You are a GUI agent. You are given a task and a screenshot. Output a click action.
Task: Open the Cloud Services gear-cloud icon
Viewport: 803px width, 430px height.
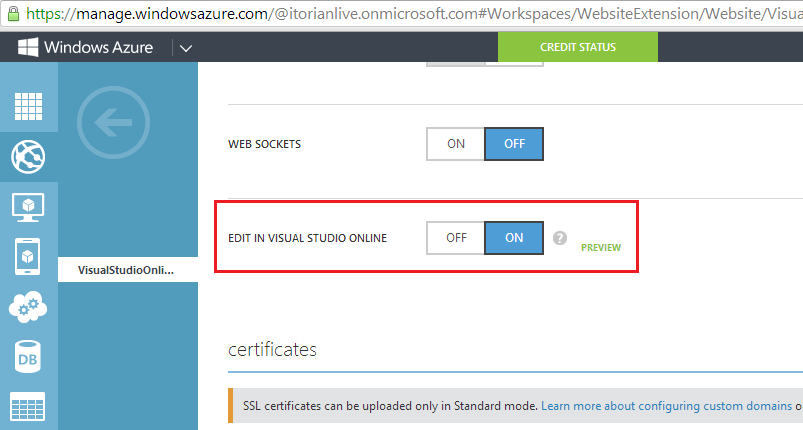pyautogui.click(x=28, y=307)
